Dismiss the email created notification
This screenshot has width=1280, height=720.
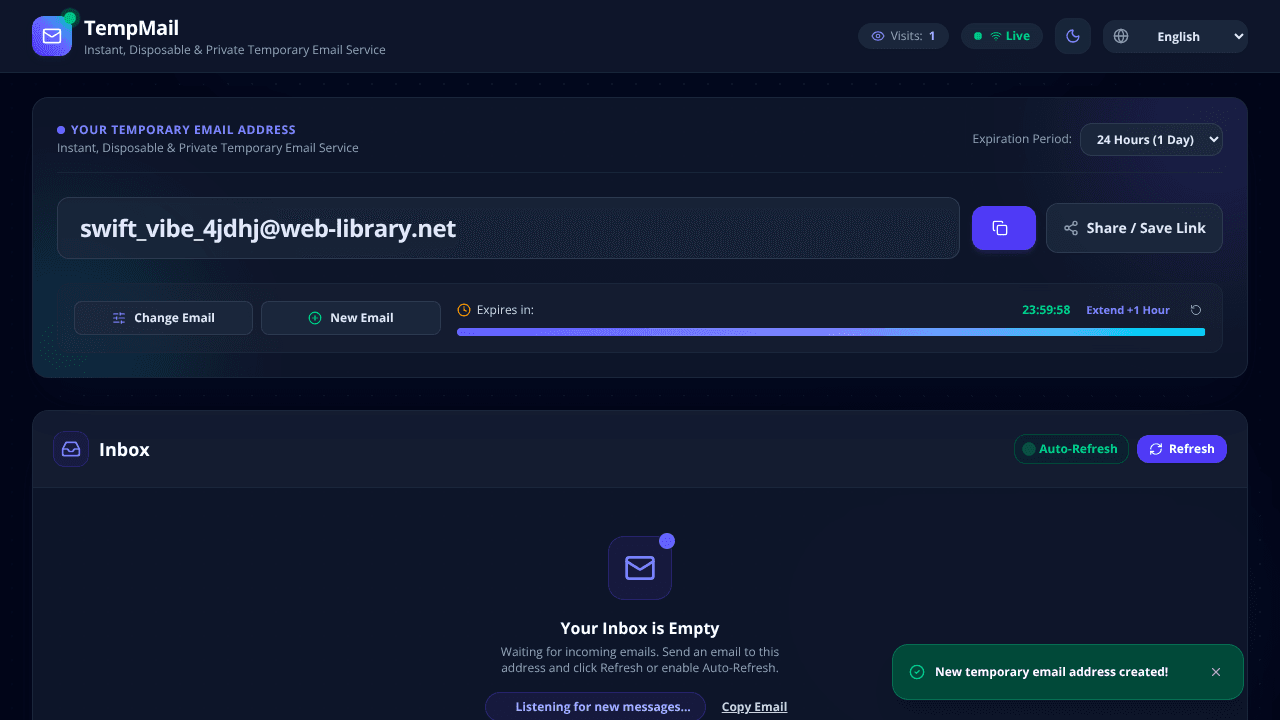point(1216,672)
